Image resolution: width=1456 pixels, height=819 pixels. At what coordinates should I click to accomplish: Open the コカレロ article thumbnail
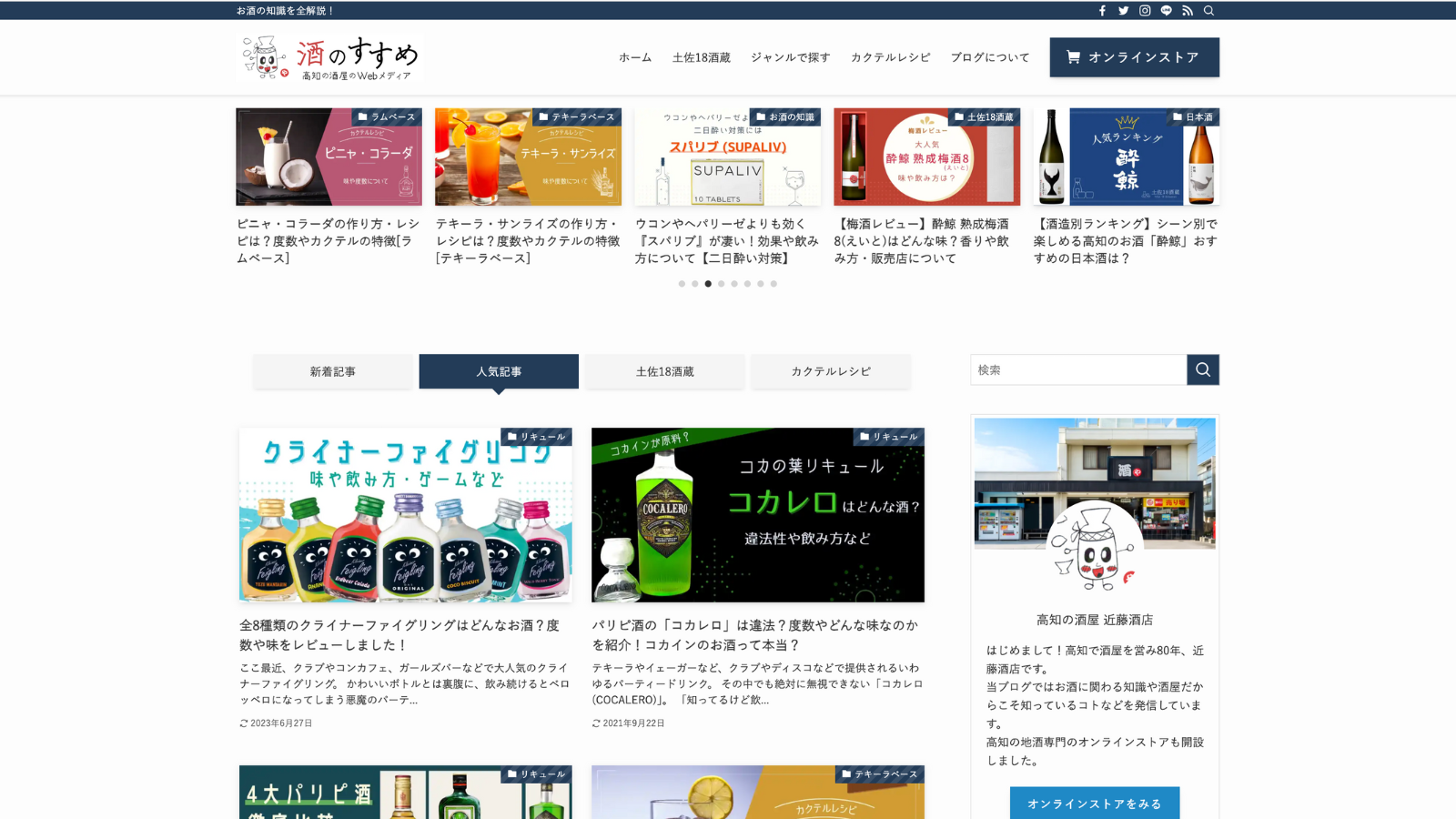(757, 515)
